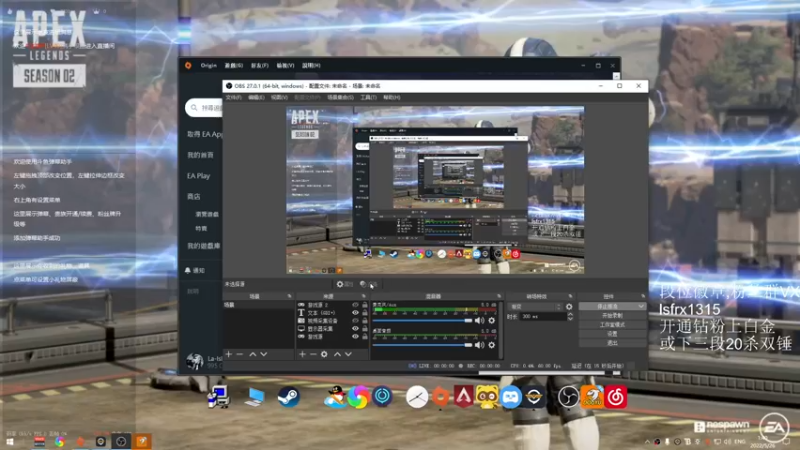Open clock app icon in dock
800x450 pixels.
417,397
